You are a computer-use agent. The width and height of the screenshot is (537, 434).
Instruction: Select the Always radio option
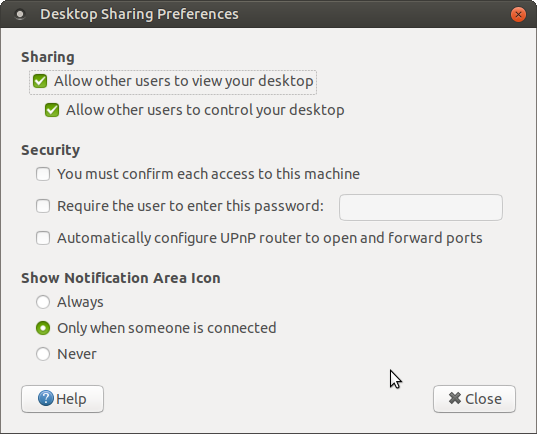point(43,302)
